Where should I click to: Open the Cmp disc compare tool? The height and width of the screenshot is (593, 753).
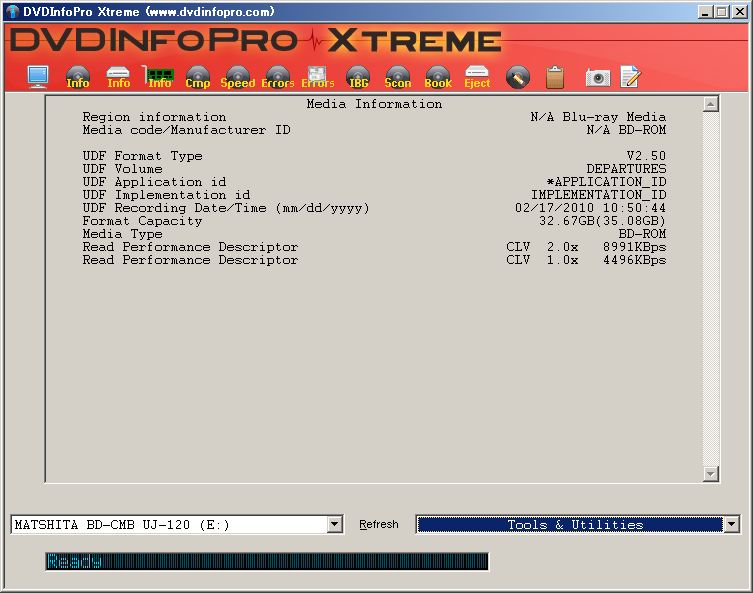(x=198, y=77)
